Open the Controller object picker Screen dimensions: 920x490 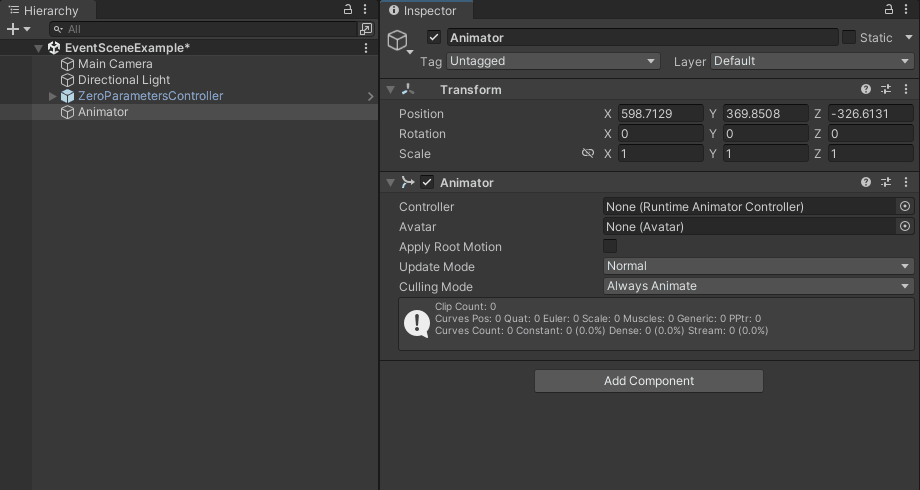pyautogui.click(x=905, y=207)
